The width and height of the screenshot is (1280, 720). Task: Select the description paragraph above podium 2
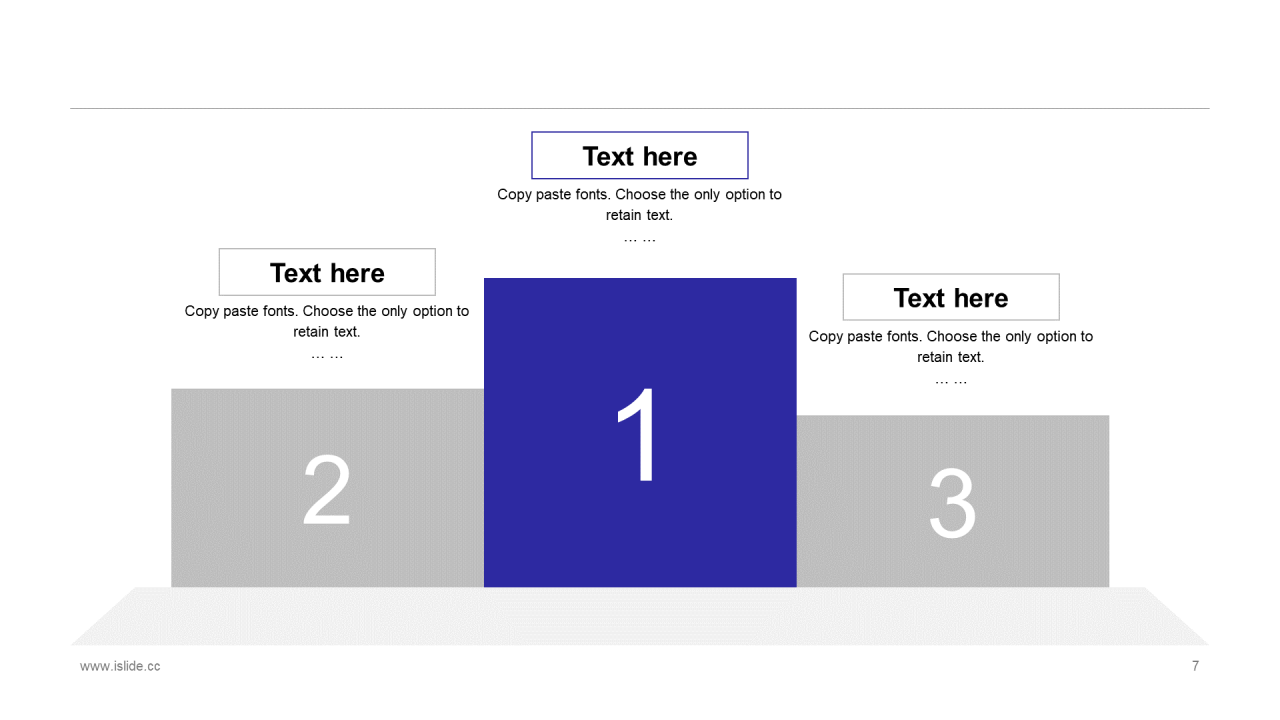click(x=327, y=321)
